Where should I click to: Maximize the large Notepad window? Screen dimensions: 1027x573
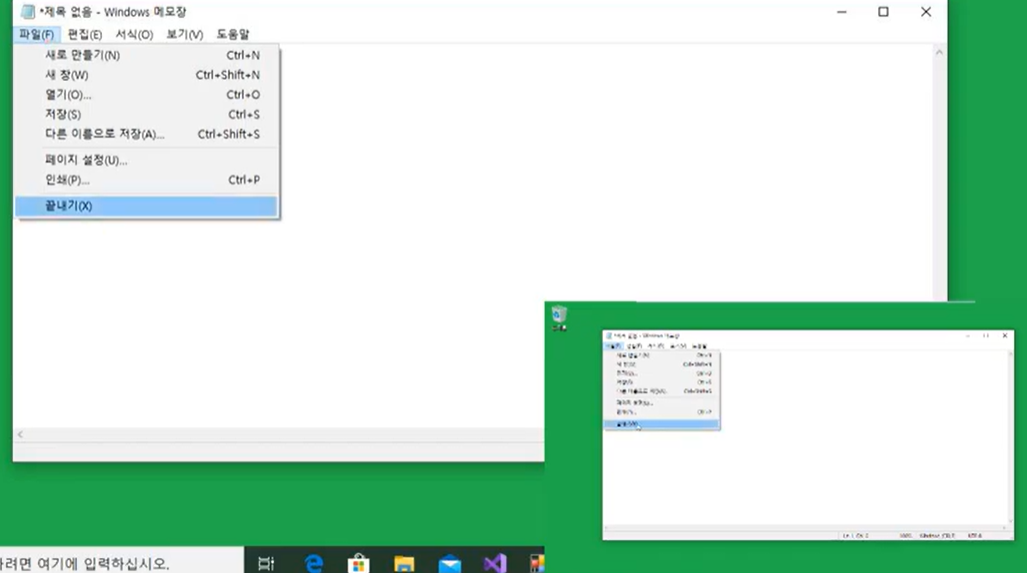tap(884, 12)
